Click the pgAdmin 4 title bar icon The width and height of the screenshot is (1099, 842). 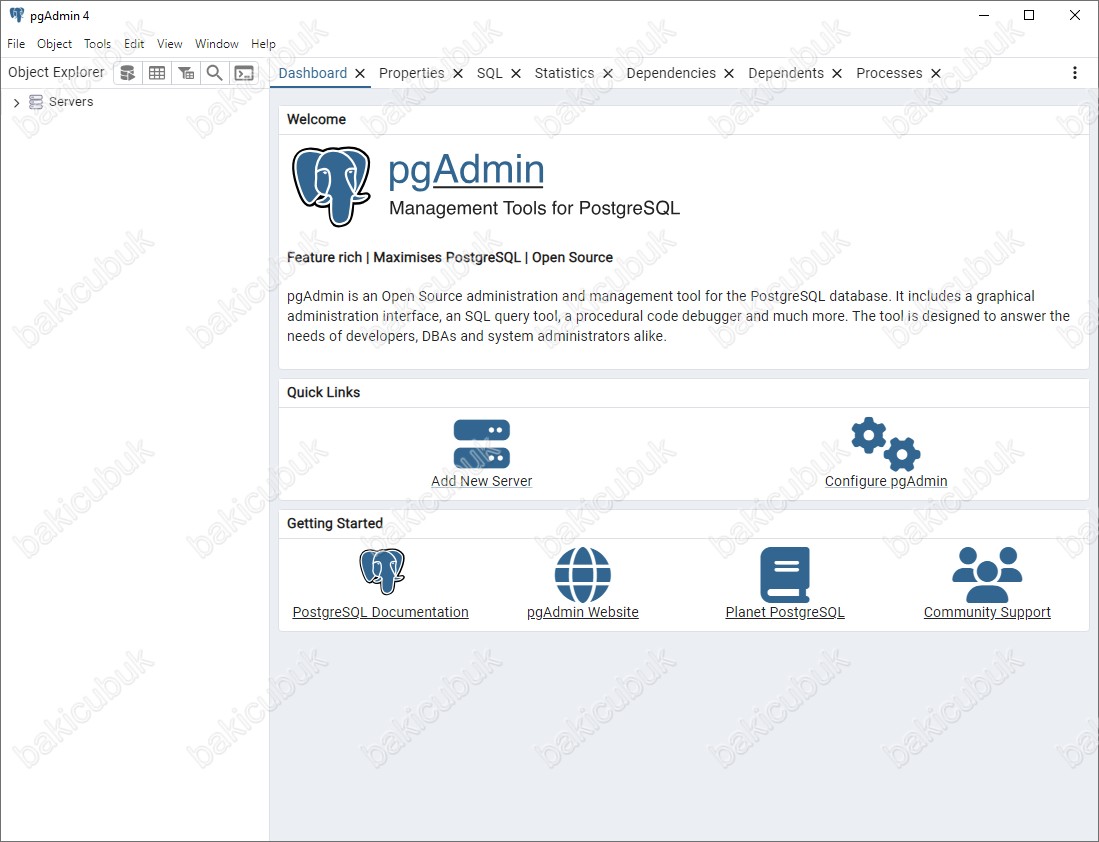point(17,15)
